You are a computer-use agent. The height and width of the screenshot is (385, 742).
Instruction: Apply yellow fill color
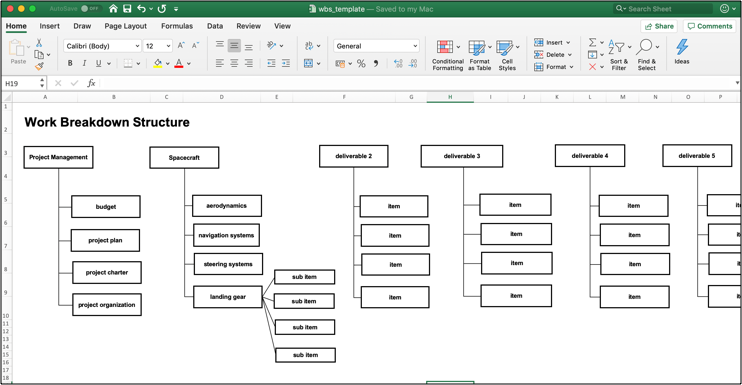pyautogui.click(x=158, y=63)
